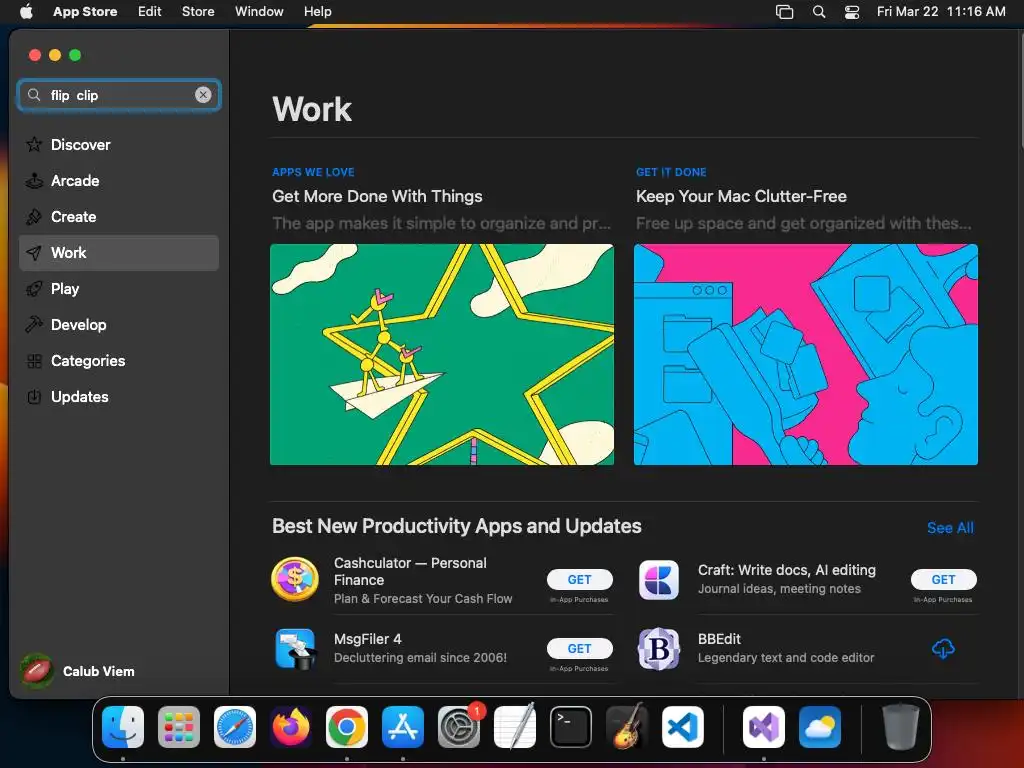Click the 'BBEdit' app title
Image resolution: width=1024 pixels, height=768 pixels.
point(719,639)
